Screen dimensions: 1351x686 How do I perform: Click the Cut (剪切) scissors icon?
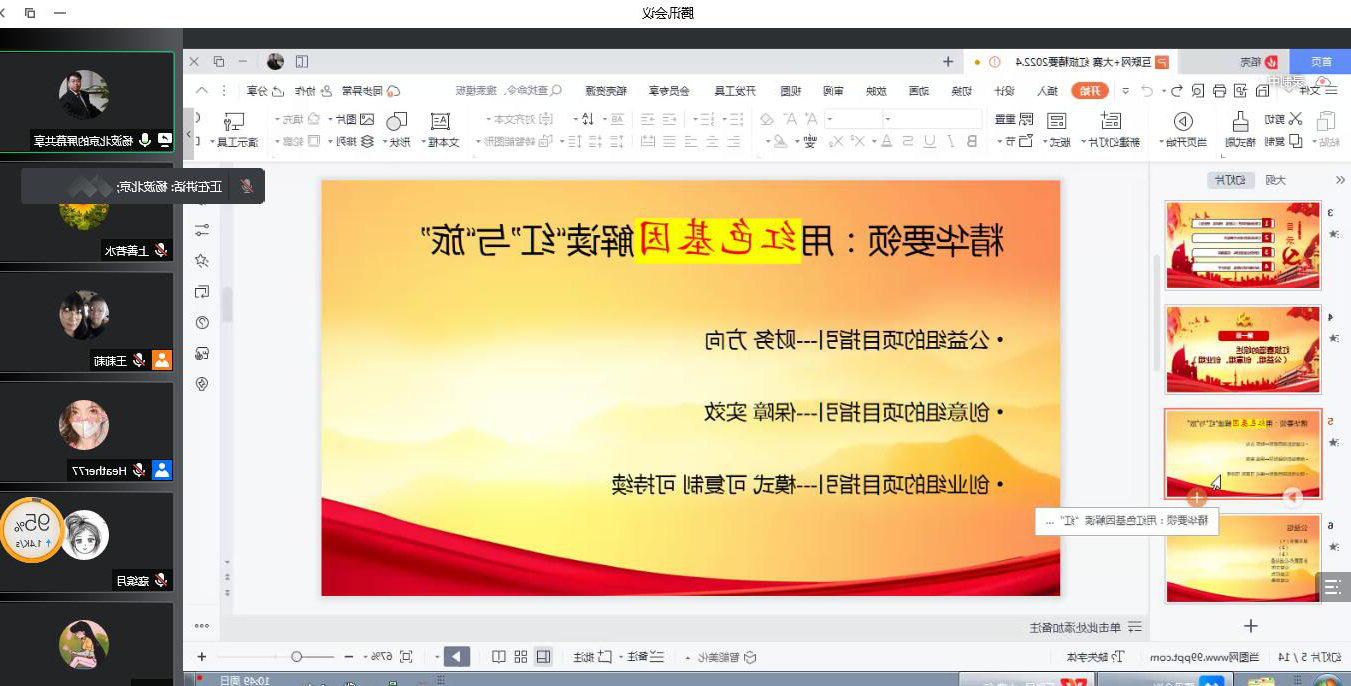click(x=1296, y=119)
